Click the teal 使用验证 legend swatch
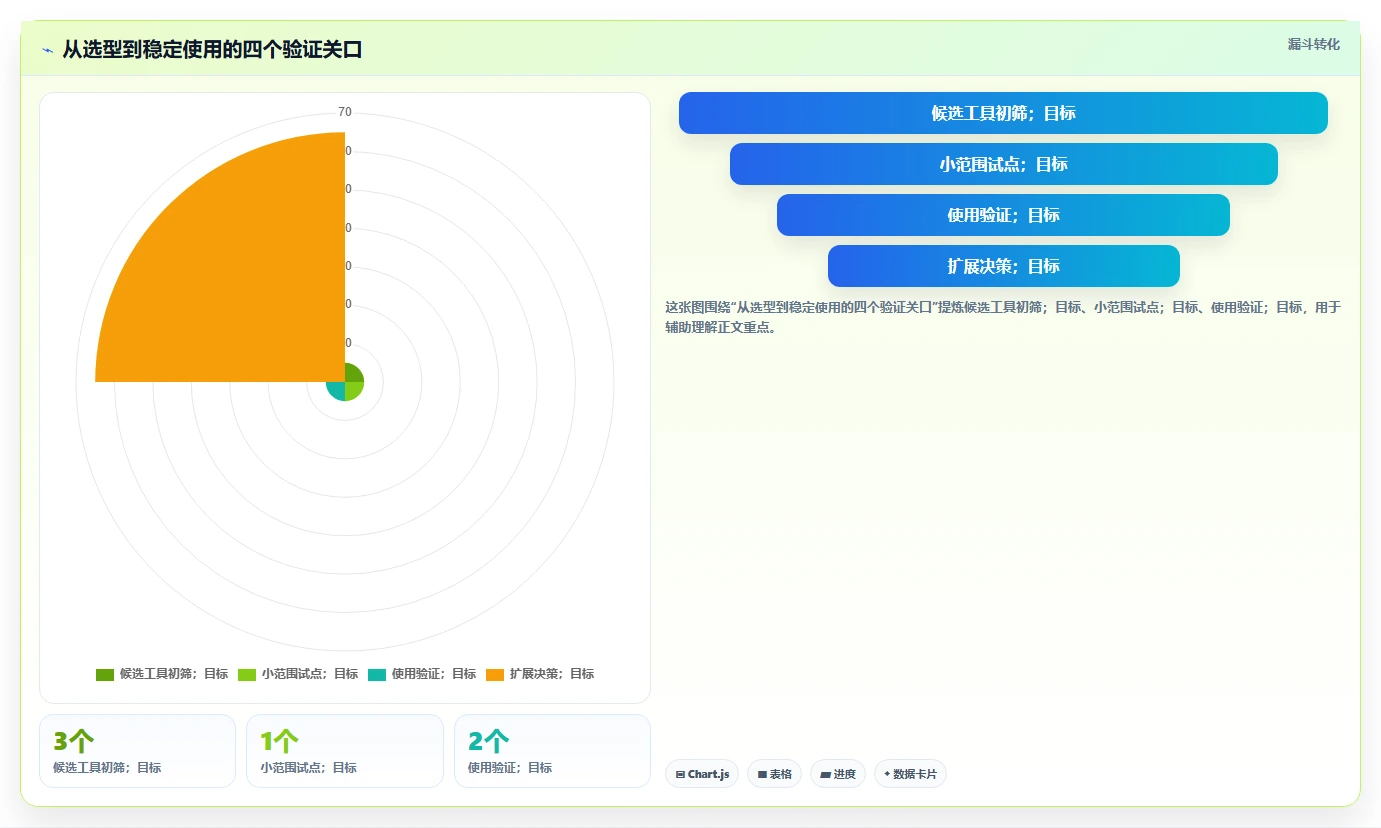 [x=377, y=675]
